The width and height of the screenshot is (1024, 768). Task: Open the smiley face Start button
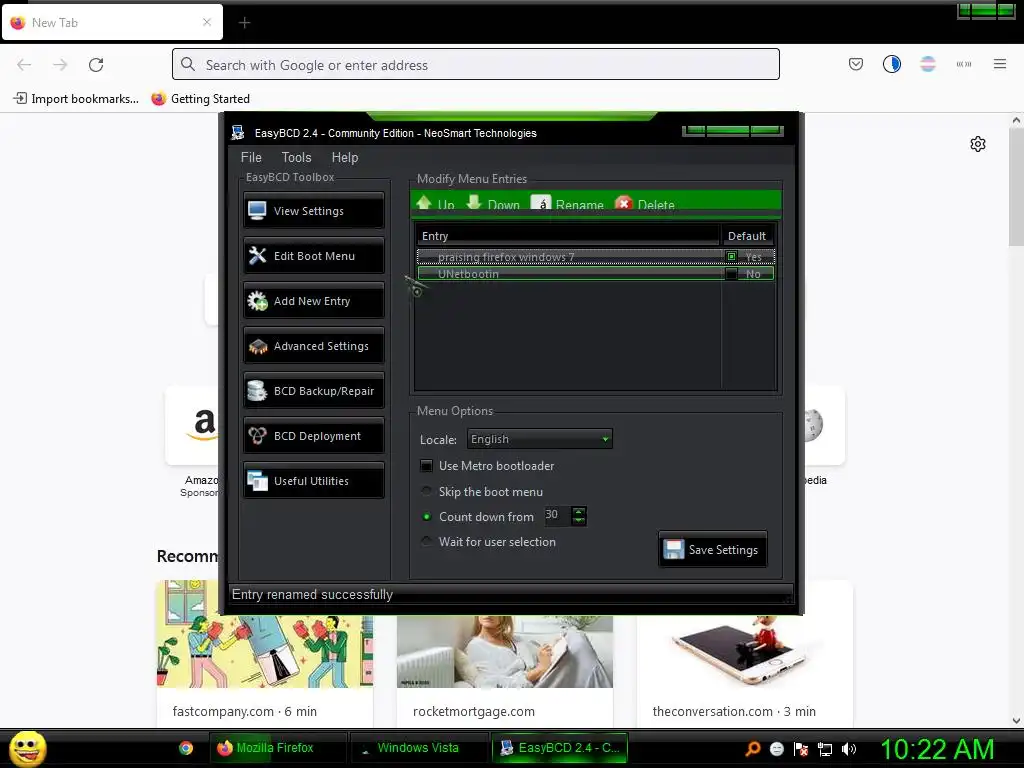pyautogui.click(x=27, y=748)
